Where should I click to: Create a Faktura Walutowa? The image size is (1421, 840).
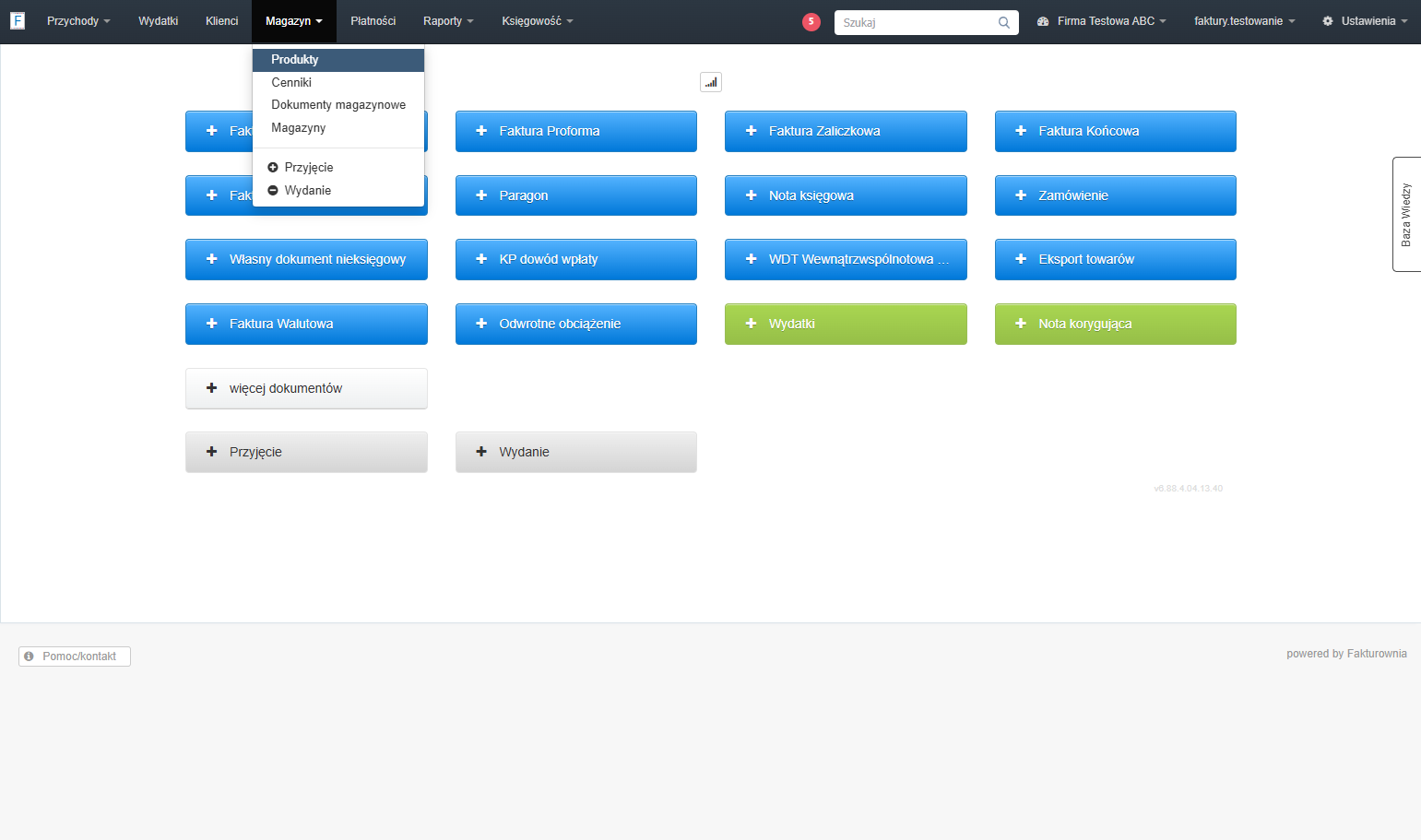point(306,324)
